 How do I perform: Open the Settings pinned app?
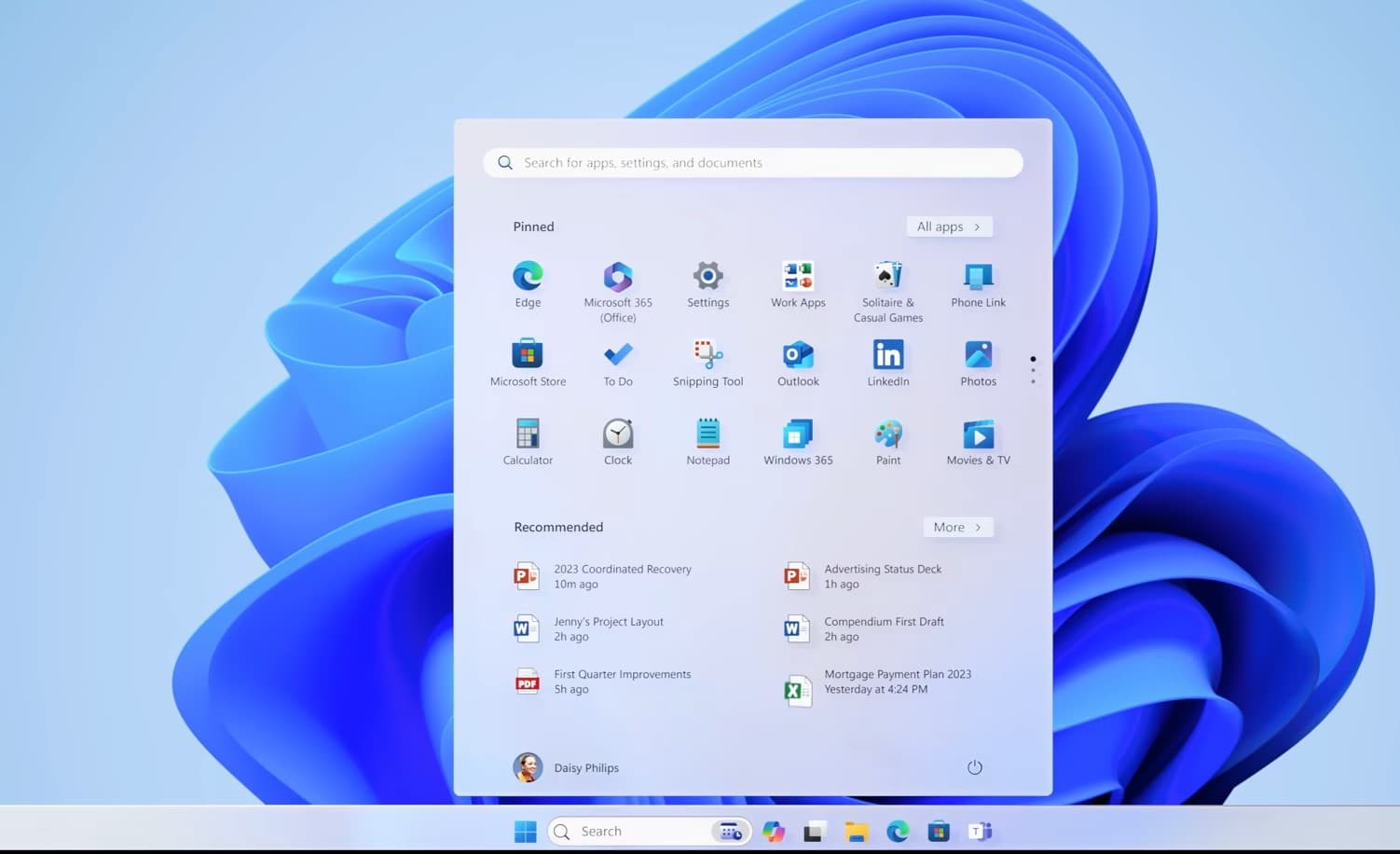coord(708,284)
